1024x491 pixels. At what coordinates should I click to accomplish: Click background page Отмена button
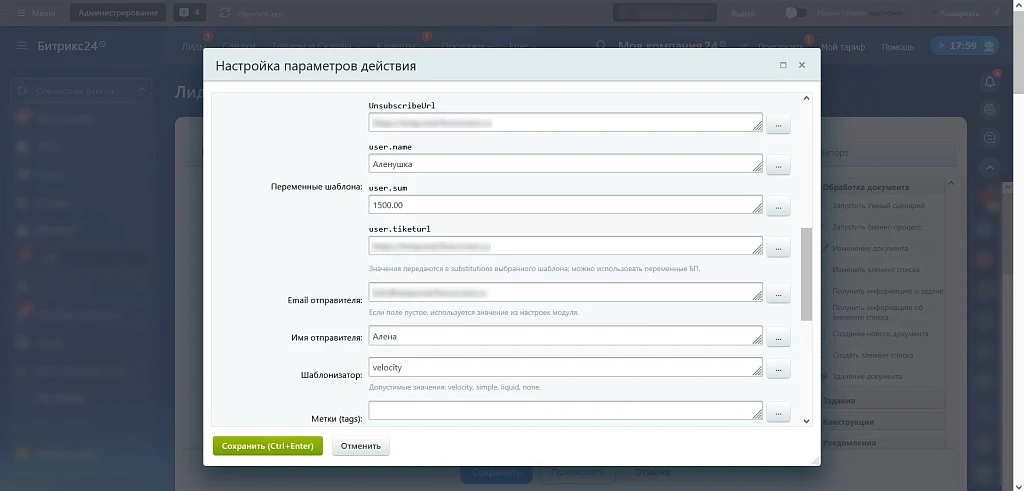coord(652,473)
